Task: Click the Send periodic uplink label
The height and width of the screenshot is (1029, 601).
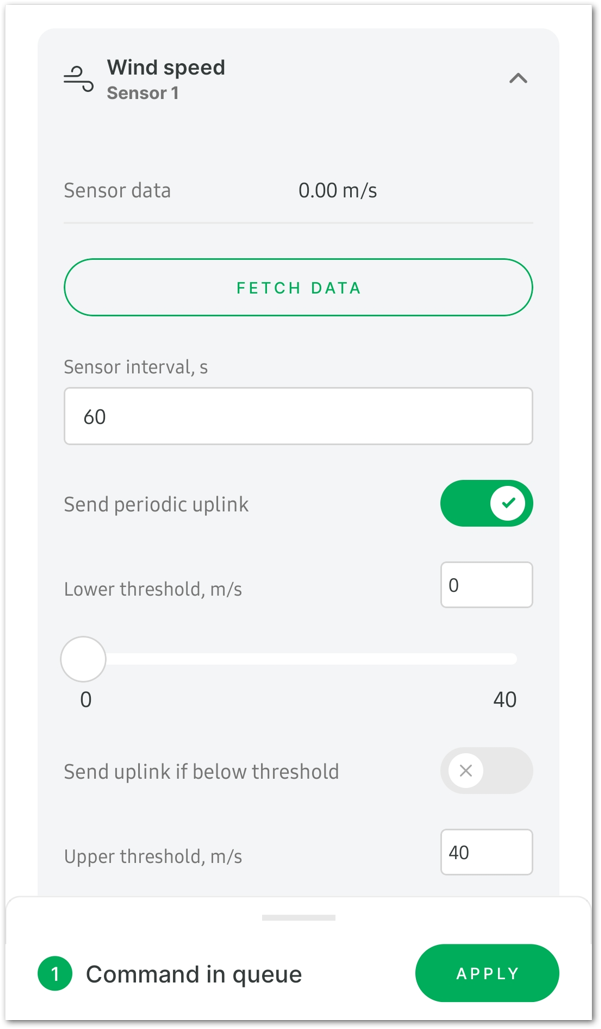Action: click(156, 504)
